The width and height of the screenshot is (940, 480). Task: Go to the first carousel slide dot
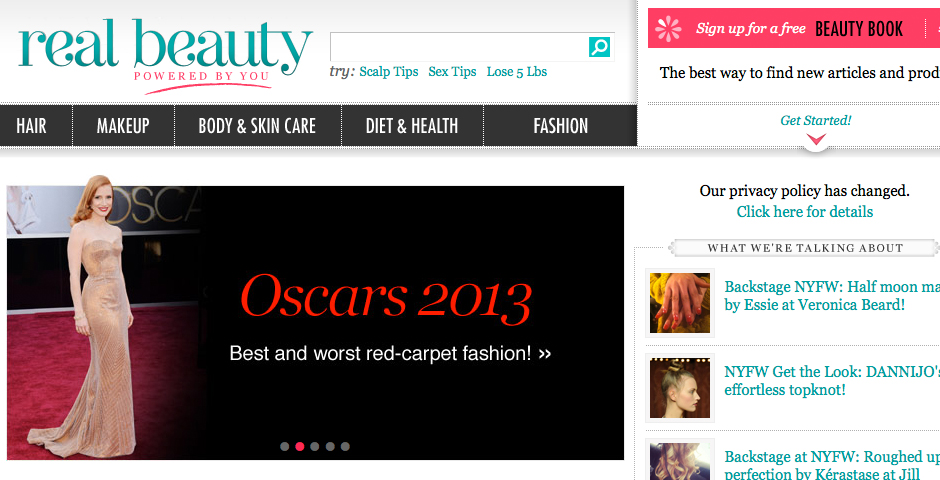[285, 446]
